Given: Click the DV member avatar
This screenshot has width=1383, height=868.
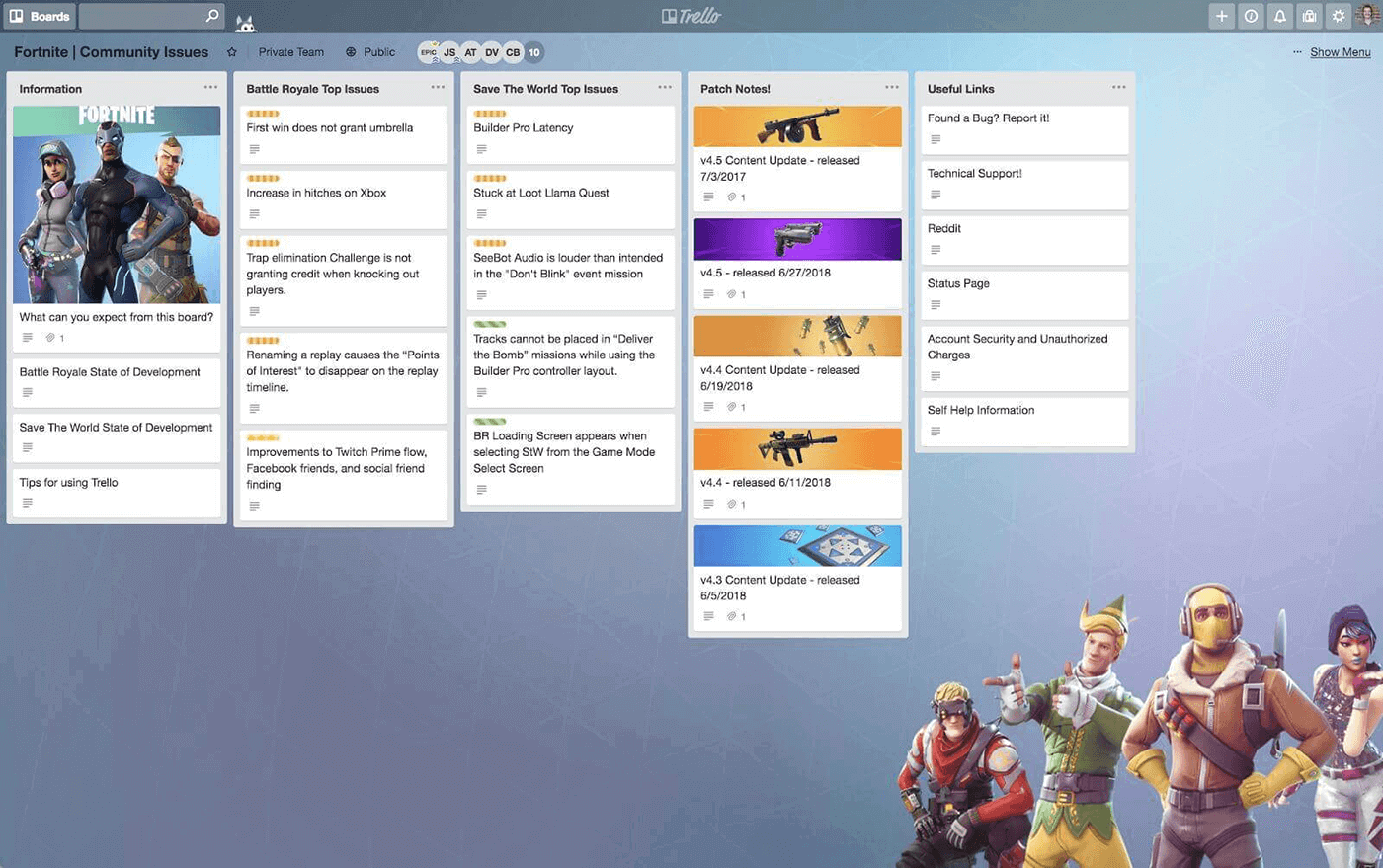Looking at the screenshot, I should pos(492,52).
